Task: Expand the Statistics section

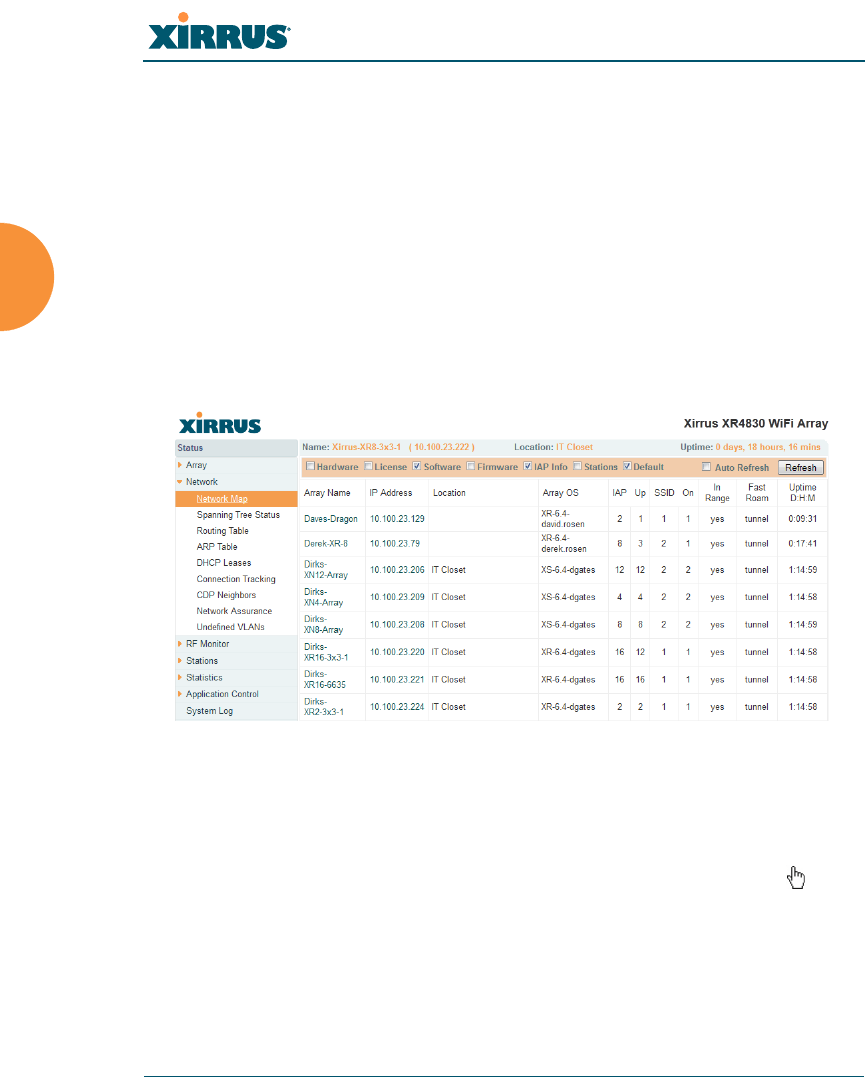Action: pos(204,677)
